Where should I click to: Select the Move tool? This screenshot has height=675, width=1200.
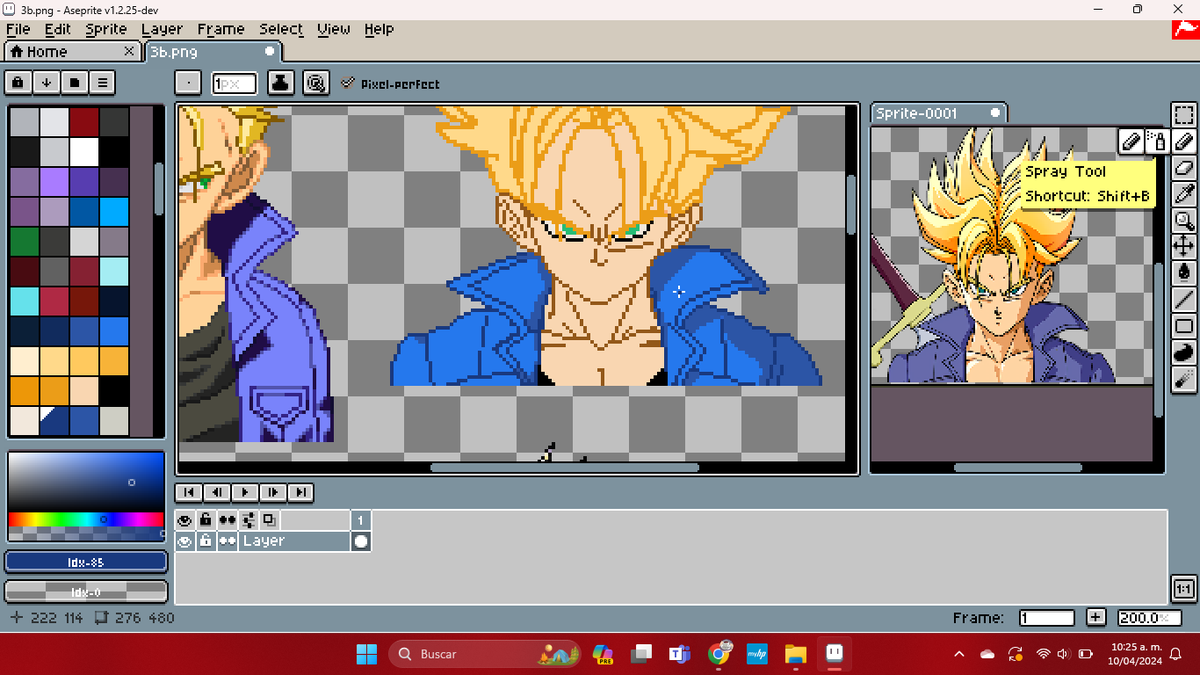tap(1184, 246)
